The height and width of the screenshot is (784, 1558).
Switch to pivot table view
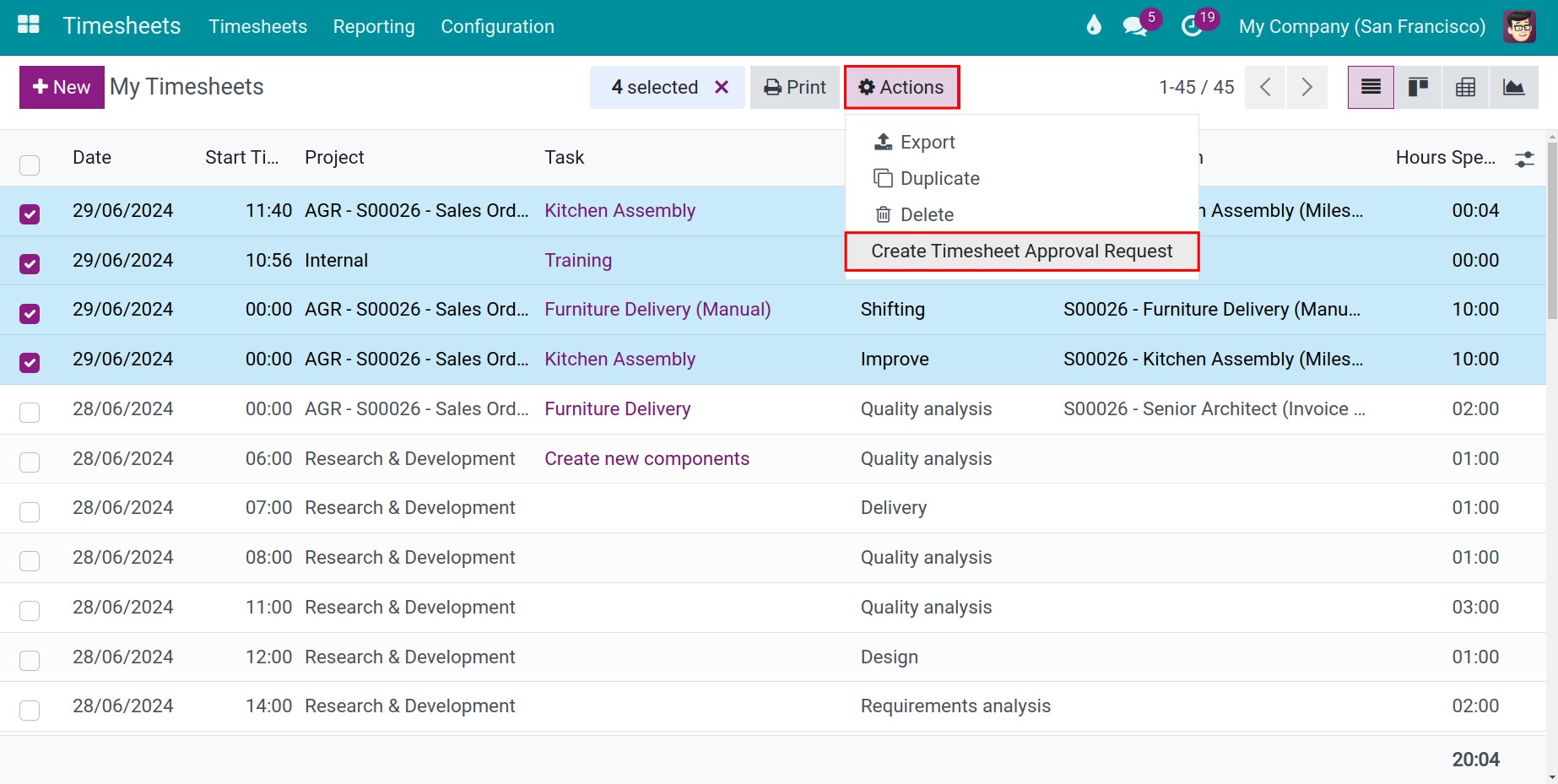tap(1465, 87)
